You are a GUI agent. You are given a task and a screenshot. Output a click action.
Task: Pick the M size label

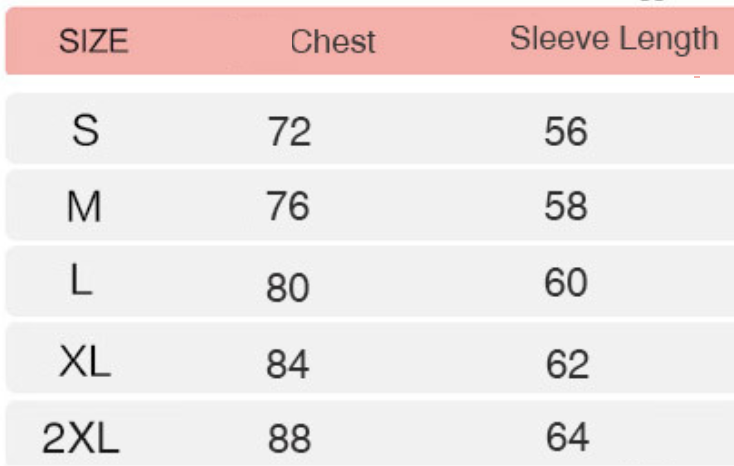(x=86, y=207)
